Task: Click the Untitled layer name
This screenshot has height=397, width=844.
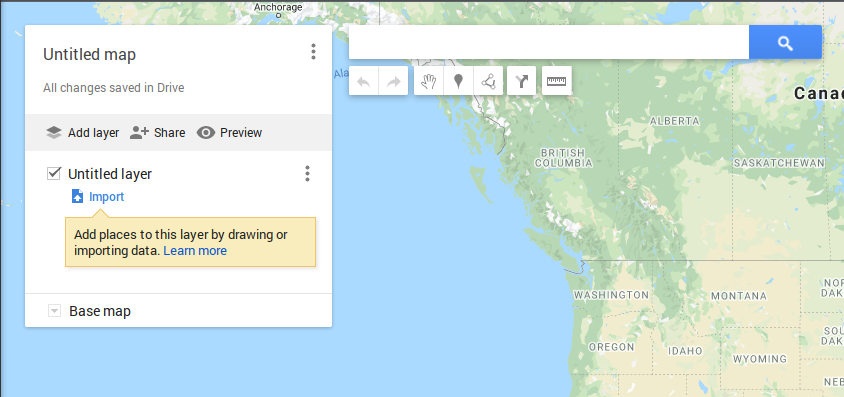Action: coord(110,174)
